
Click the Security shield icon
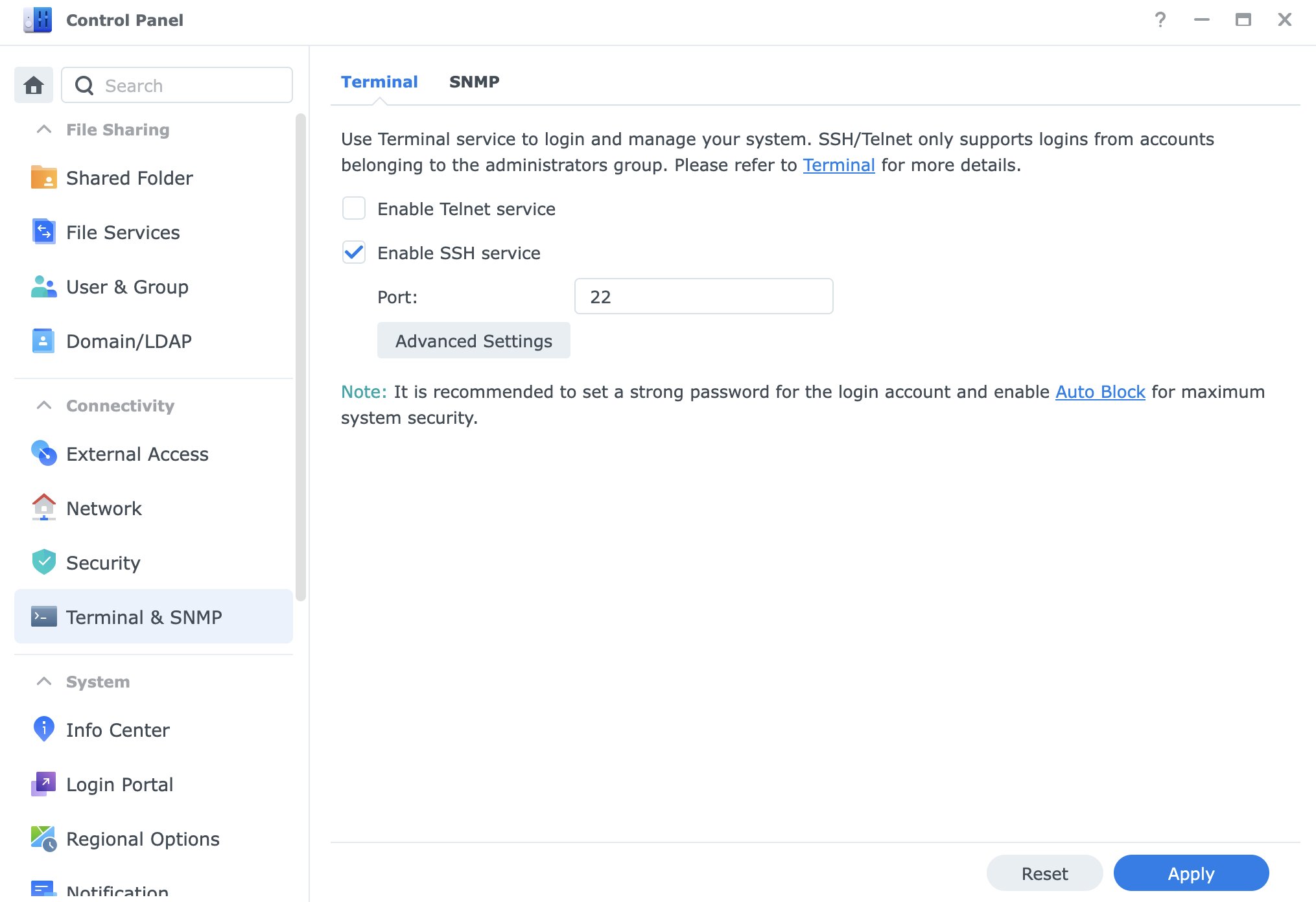pos(43,562)
